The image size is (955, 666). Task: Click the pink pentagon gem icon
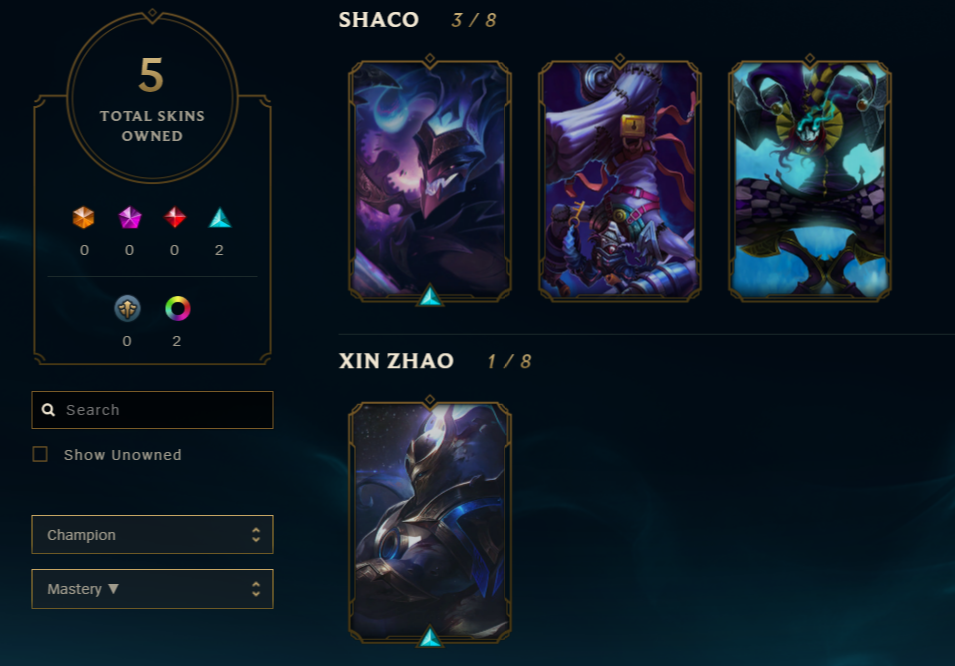(x=130, y=218)
